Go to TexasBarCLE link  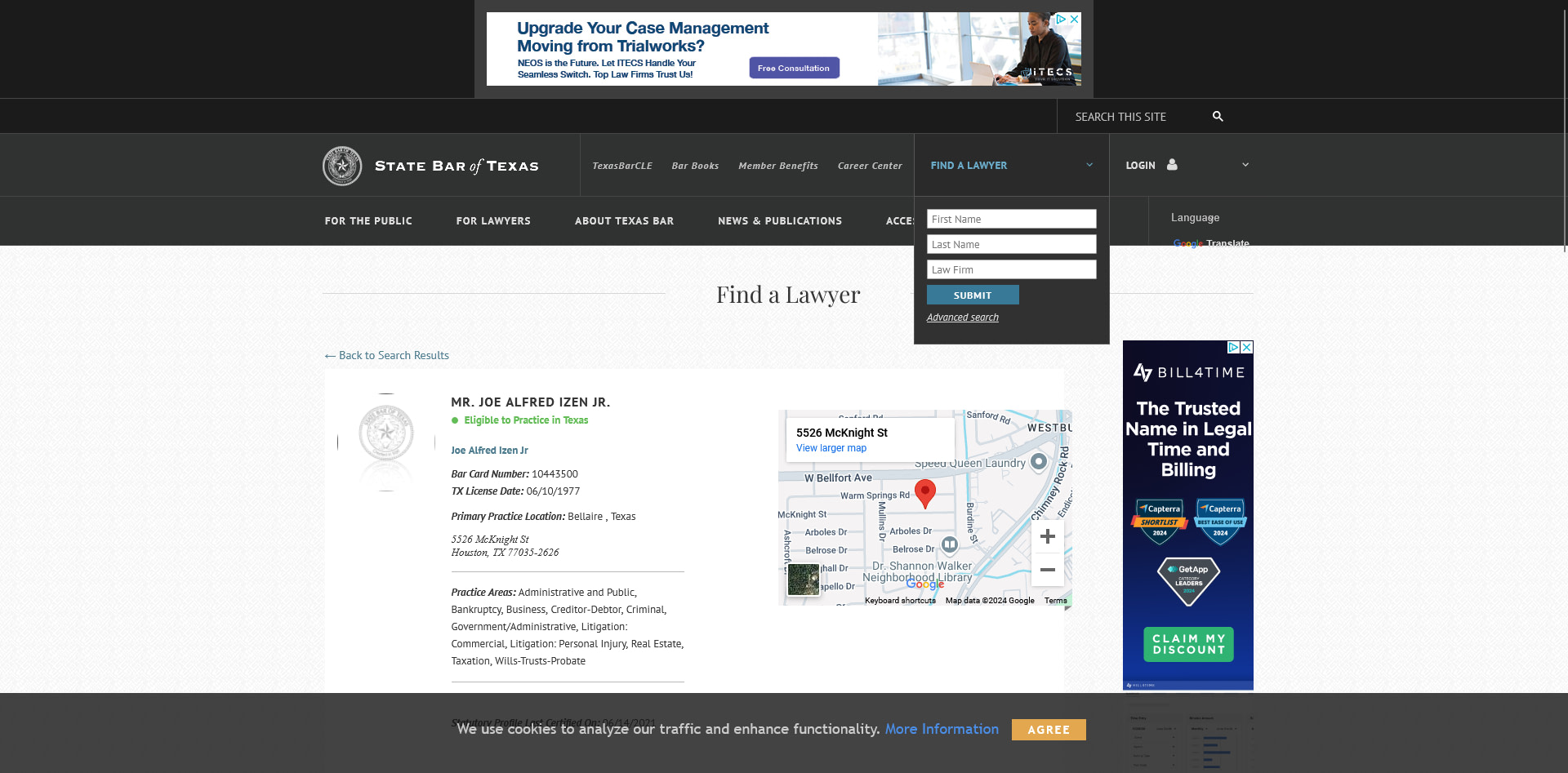coord(622,166)
